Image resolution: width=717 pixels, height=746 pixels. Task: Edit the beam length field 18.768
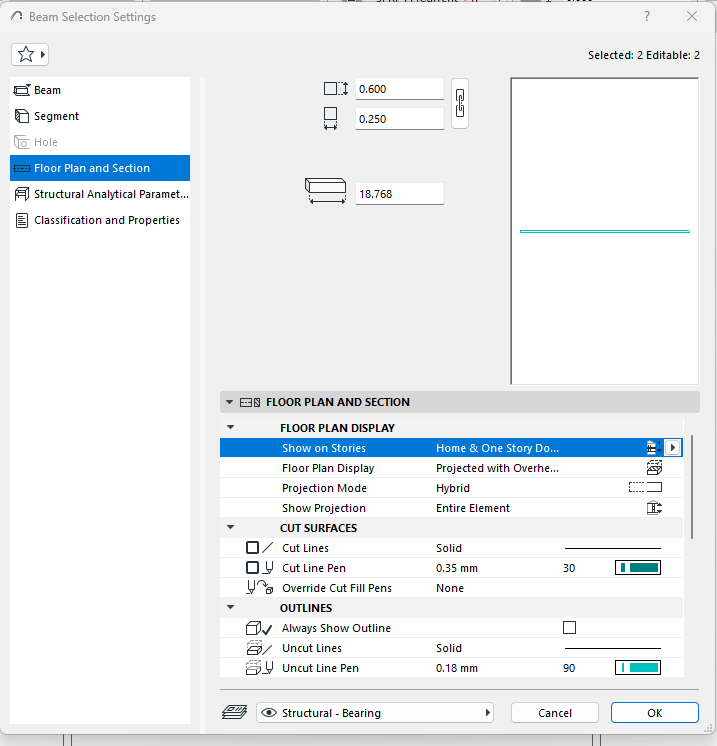pyautogui.click(x=400, y=194)
